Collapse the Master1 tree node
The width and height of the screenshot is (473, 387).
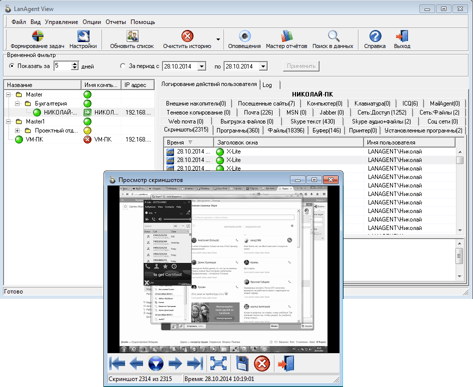9,122
